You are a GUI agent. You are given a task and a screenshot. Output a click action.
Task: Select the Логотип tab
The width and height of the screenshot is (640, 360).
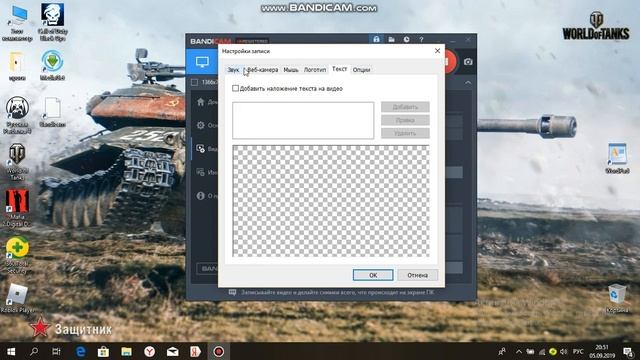315,70
